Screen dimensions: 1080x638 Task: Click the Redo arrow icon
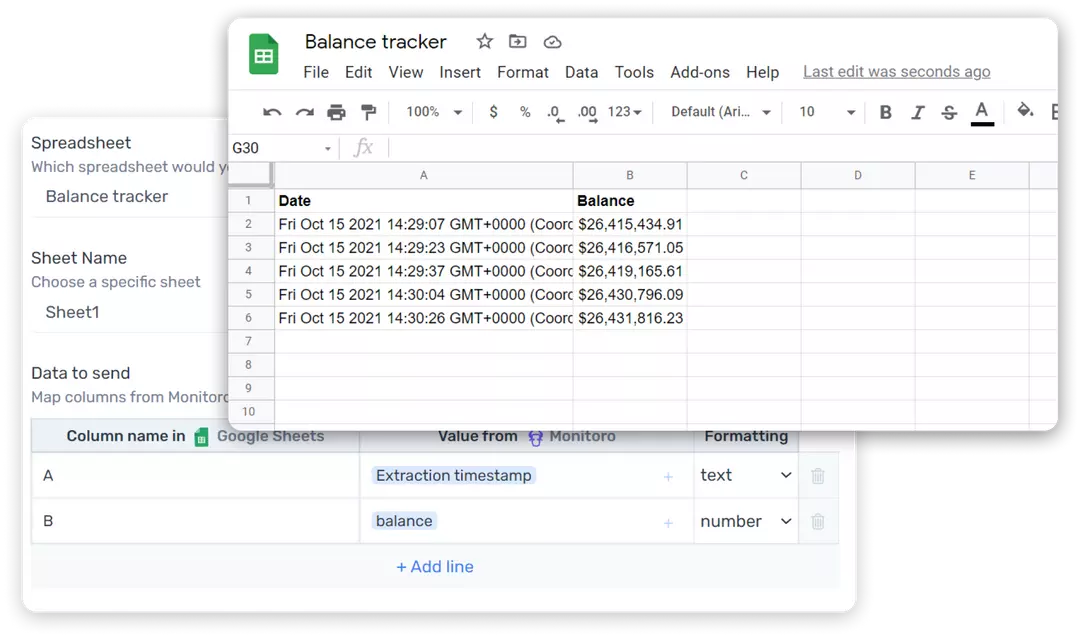pos(304,112)
